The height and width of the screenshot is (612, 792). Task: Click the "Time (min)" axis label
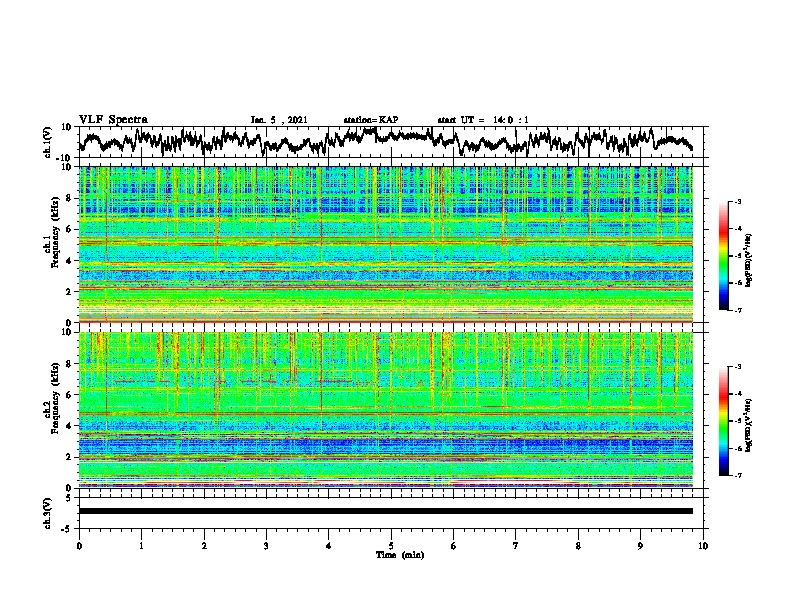click(400, 555)
